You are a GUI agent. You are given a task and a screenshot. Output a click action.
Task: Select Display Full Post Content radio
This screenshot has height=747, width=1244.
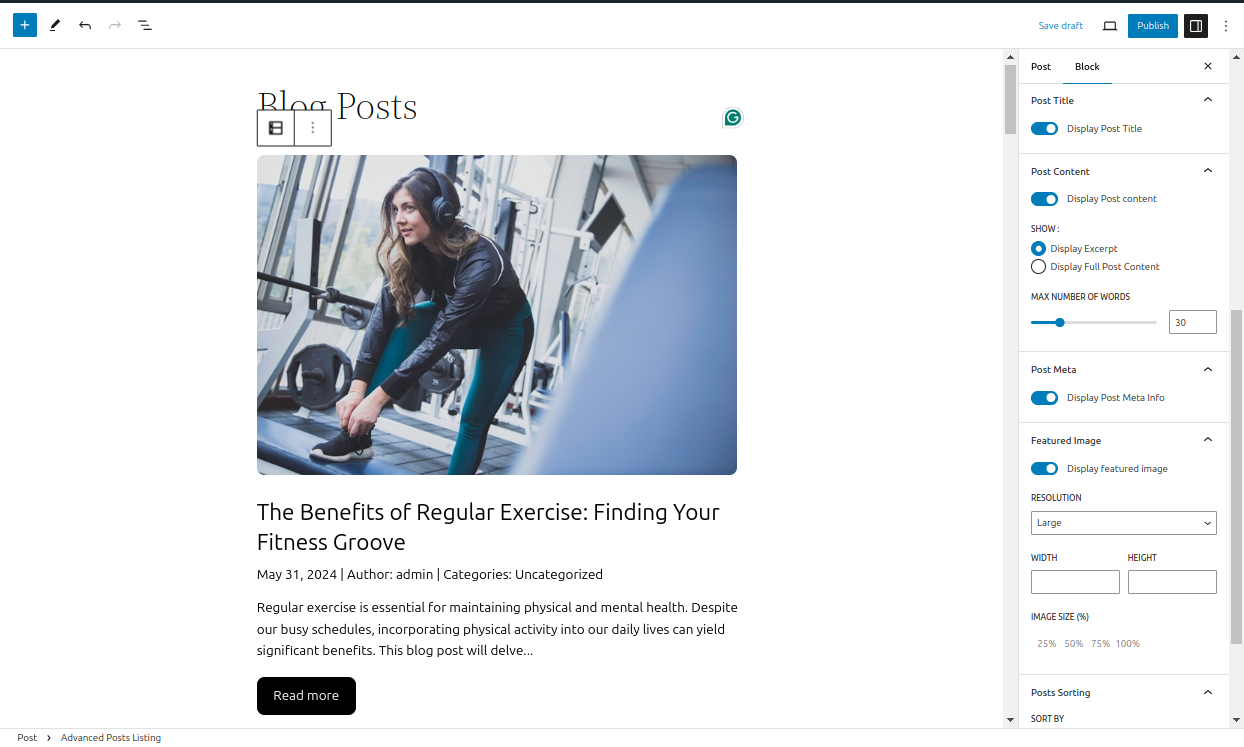1038,267
